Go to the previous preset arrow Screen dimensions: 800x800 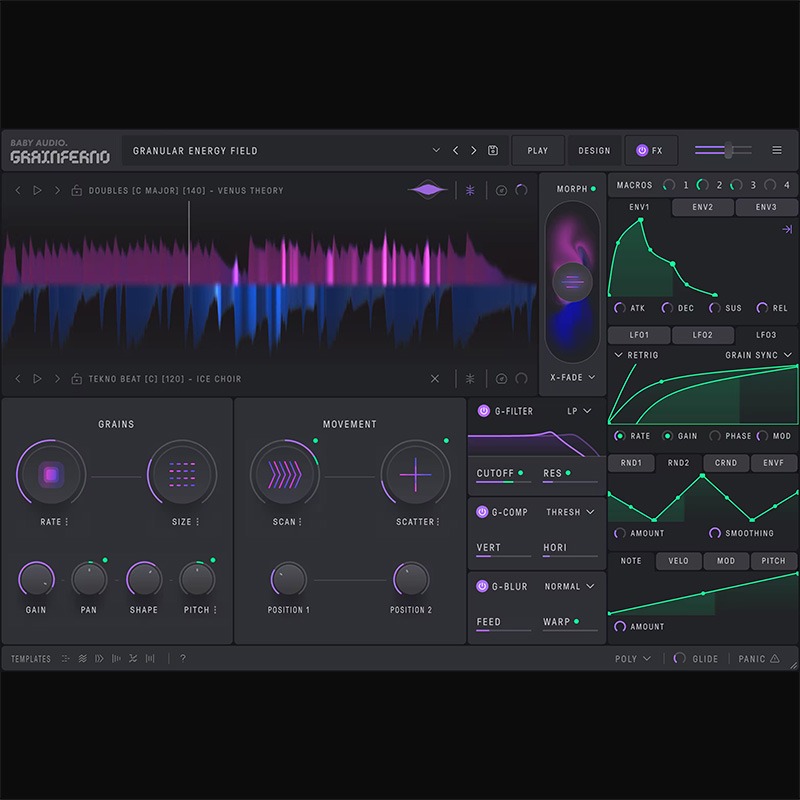(x=455, y=150)
